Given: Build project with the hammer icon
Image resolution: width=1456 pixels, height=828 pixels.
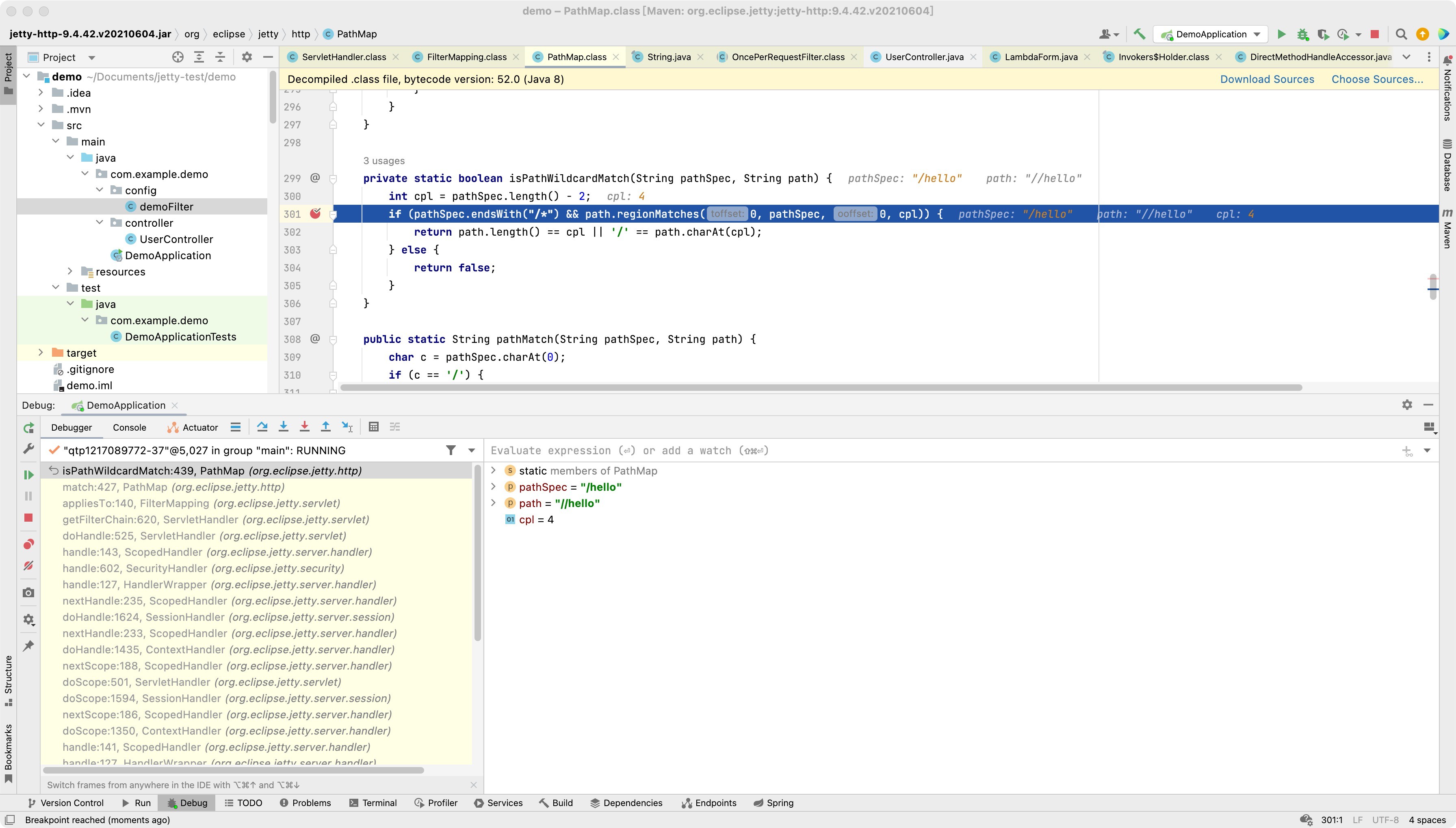Looking at the screenshot, I should [1139, 34].
